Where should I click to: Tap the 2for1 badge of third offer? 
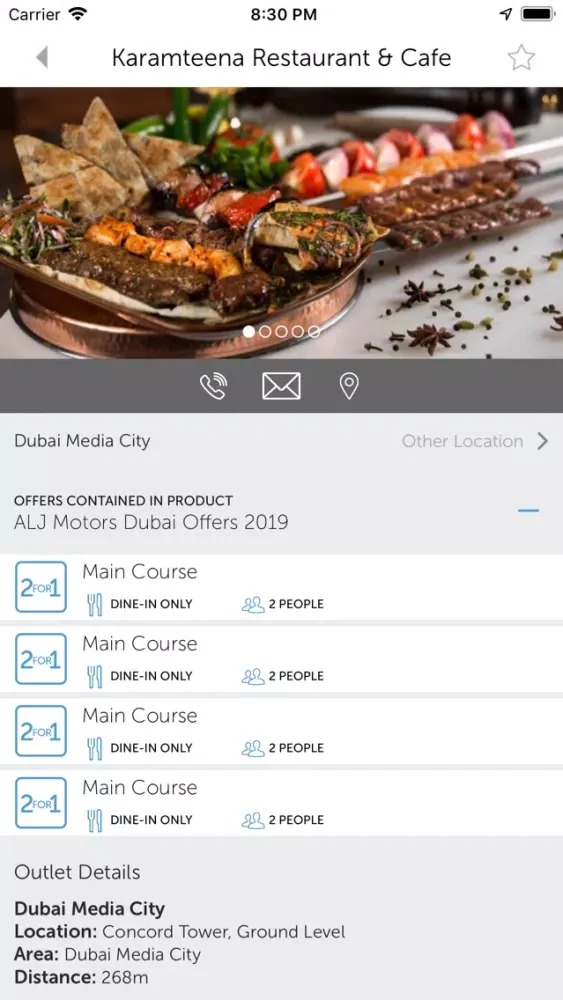tap(41, 731)
